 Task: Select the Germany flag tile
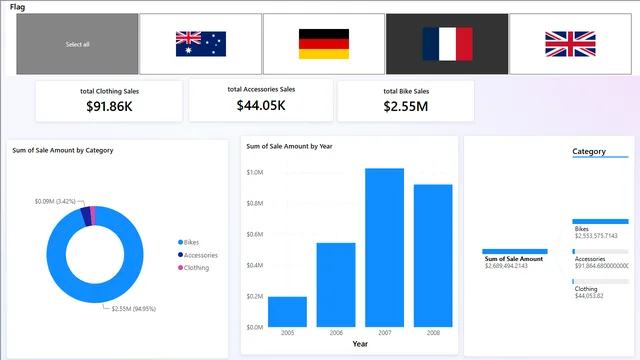coord(324,44)
